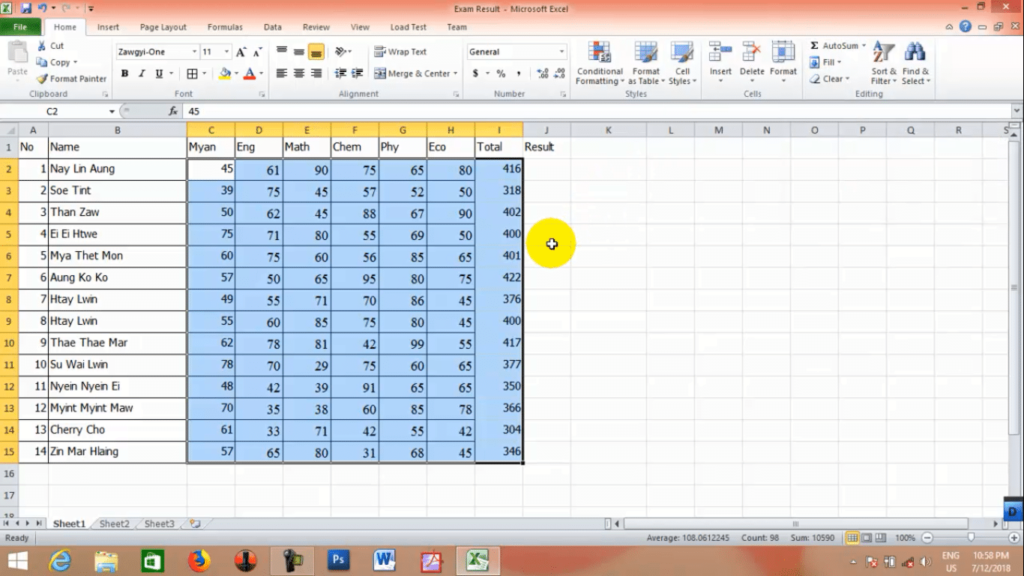Open Sort & Filter menu

884,63
